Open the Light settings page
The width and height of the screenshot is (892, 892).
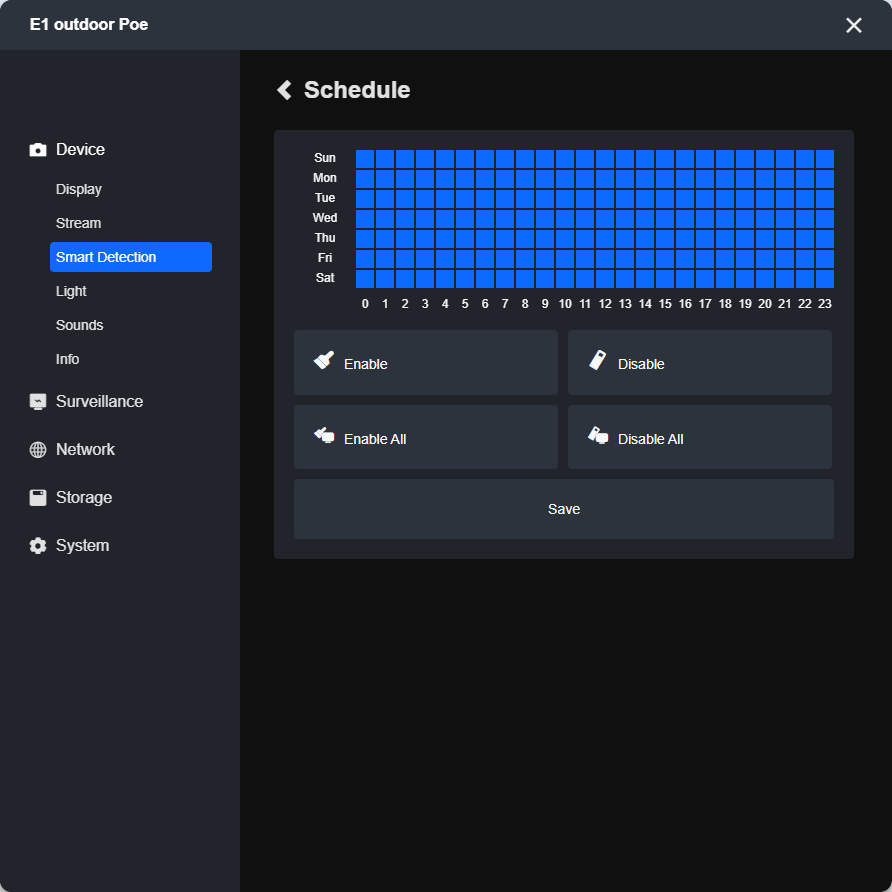tap(71, 291)
